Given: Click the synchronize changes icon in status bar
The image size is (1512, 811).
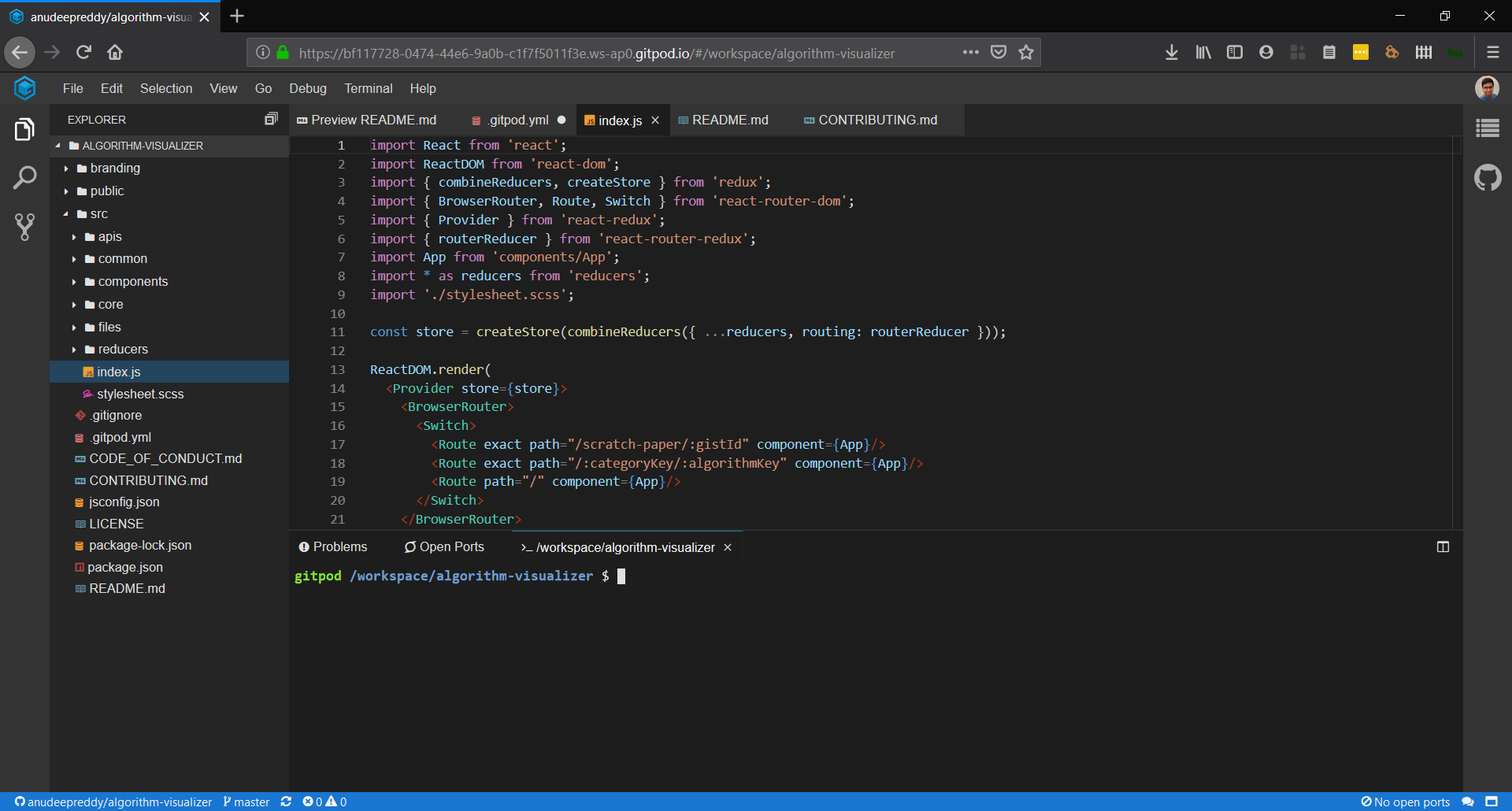Looking at the screenshot, I should (x=286, y=802).
